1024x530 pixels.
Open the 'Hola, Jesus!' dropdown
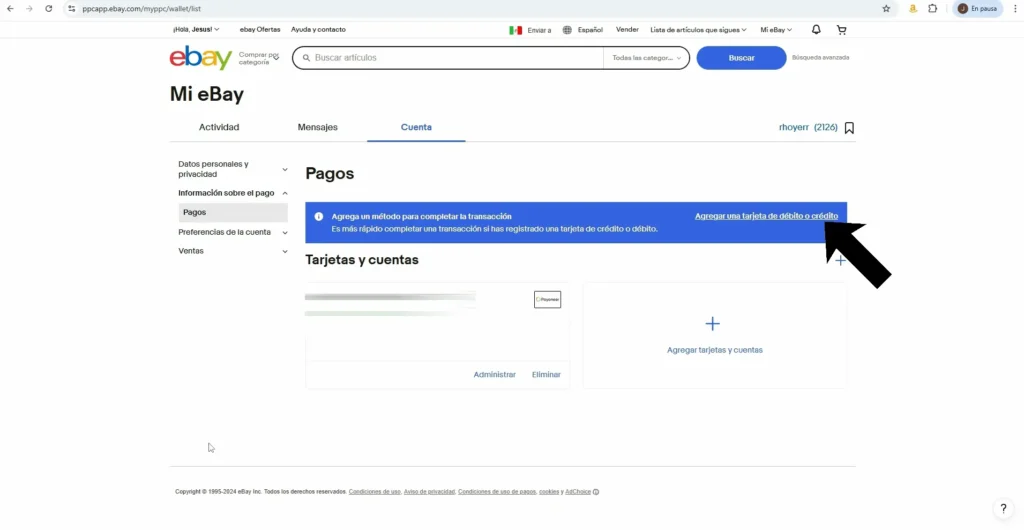click(x=196, y=29)
